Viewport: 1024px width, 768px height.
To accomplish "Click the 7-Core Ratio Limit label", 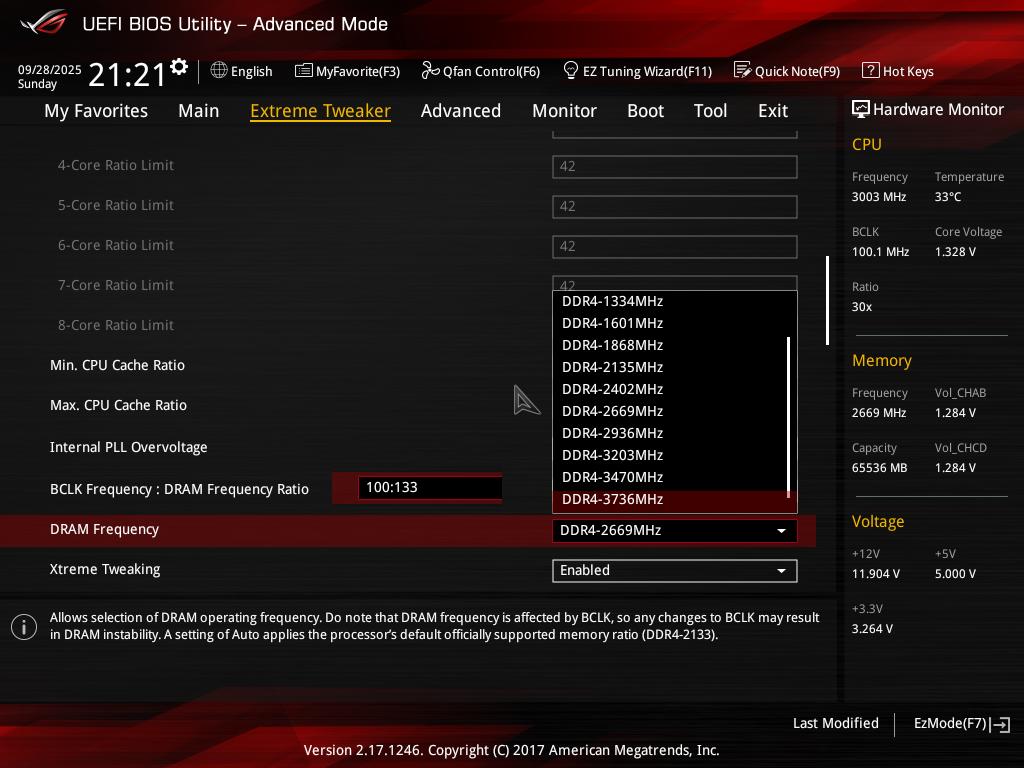I will (x=116, y=285).
